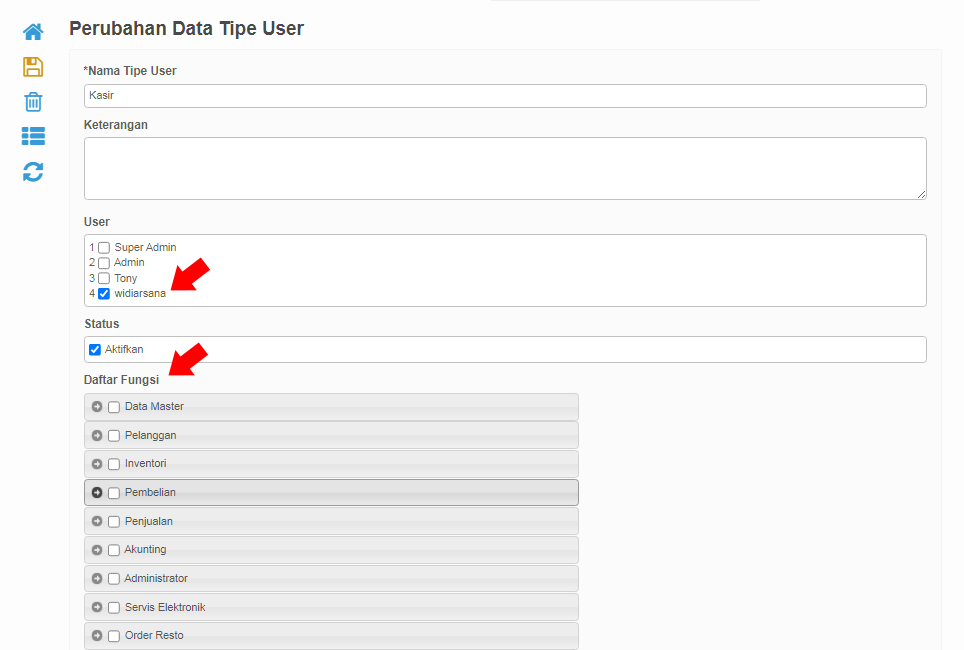Expand the Akunting arrow icon

click(x=97, y=550)
